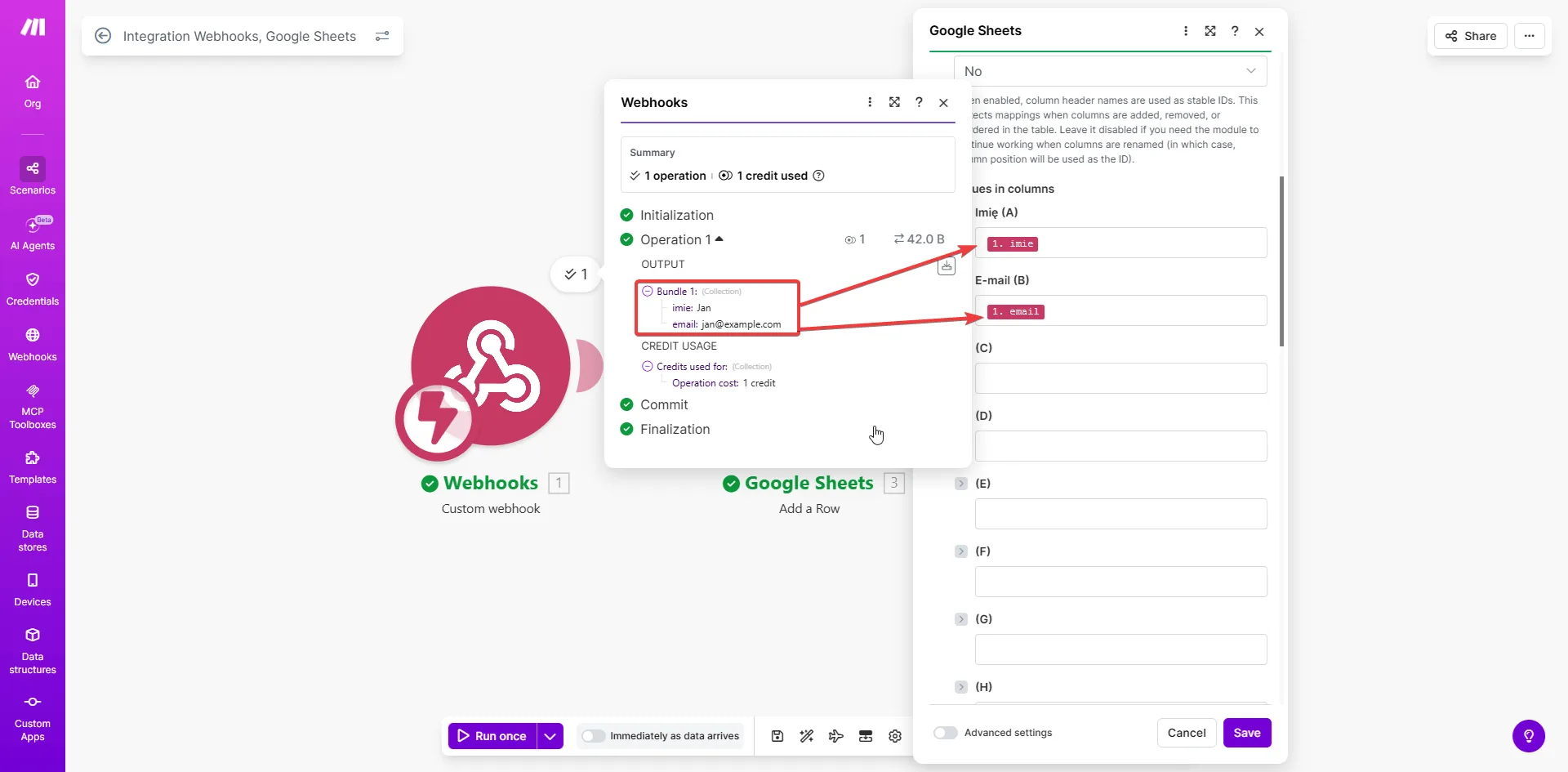Open the Make logo home icon

pos(33,27)
